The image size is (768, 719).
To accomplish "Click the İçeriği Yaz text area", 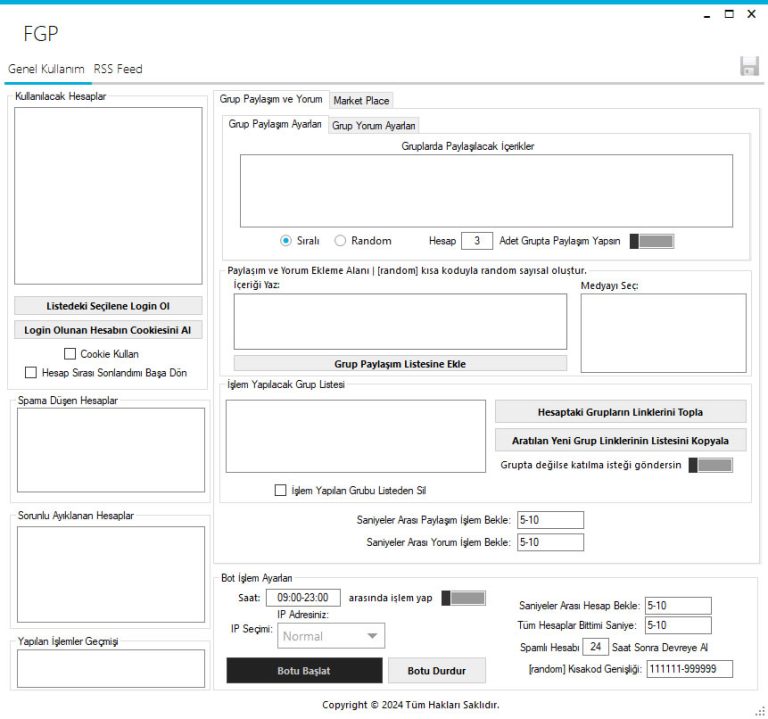I will [400, 321].
